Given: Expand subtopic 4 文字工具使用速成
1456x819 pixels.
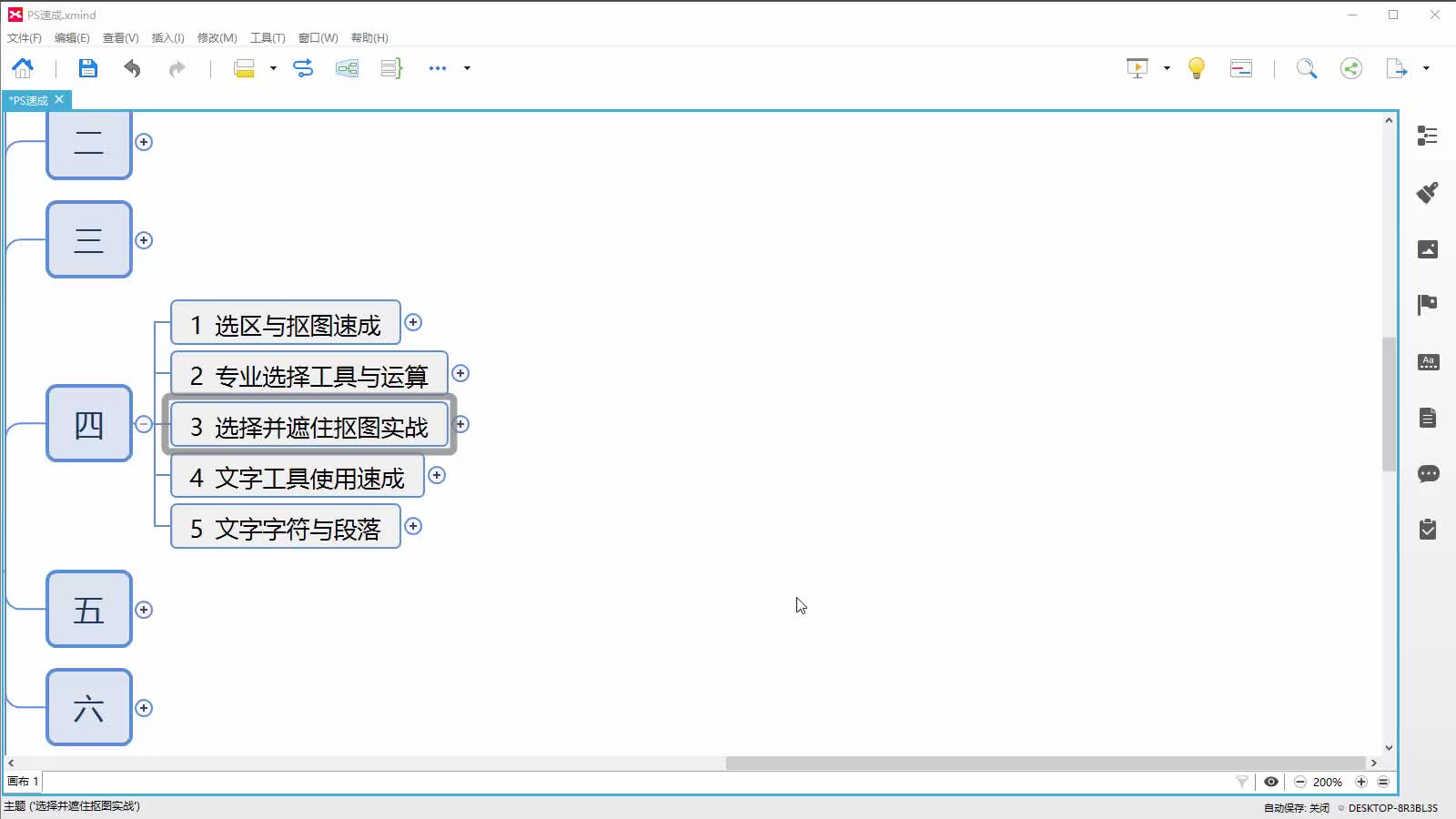Looking at the screenshot, I should pyautogui.click(x=437, y=475).
